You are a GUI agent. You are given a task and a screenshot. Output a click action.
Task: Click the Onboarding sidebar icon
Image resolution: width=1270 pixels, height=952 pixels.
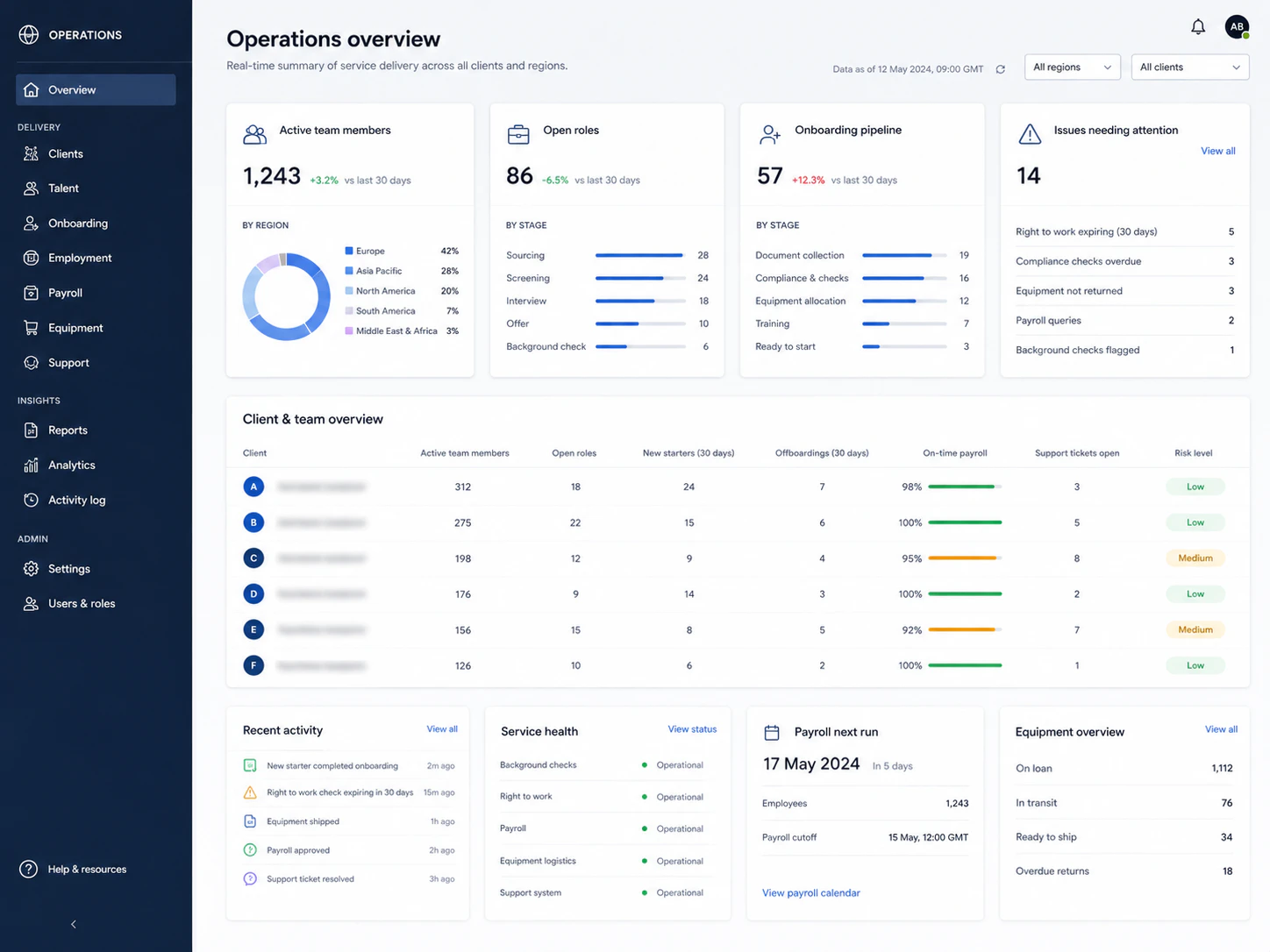pos(31,224)
